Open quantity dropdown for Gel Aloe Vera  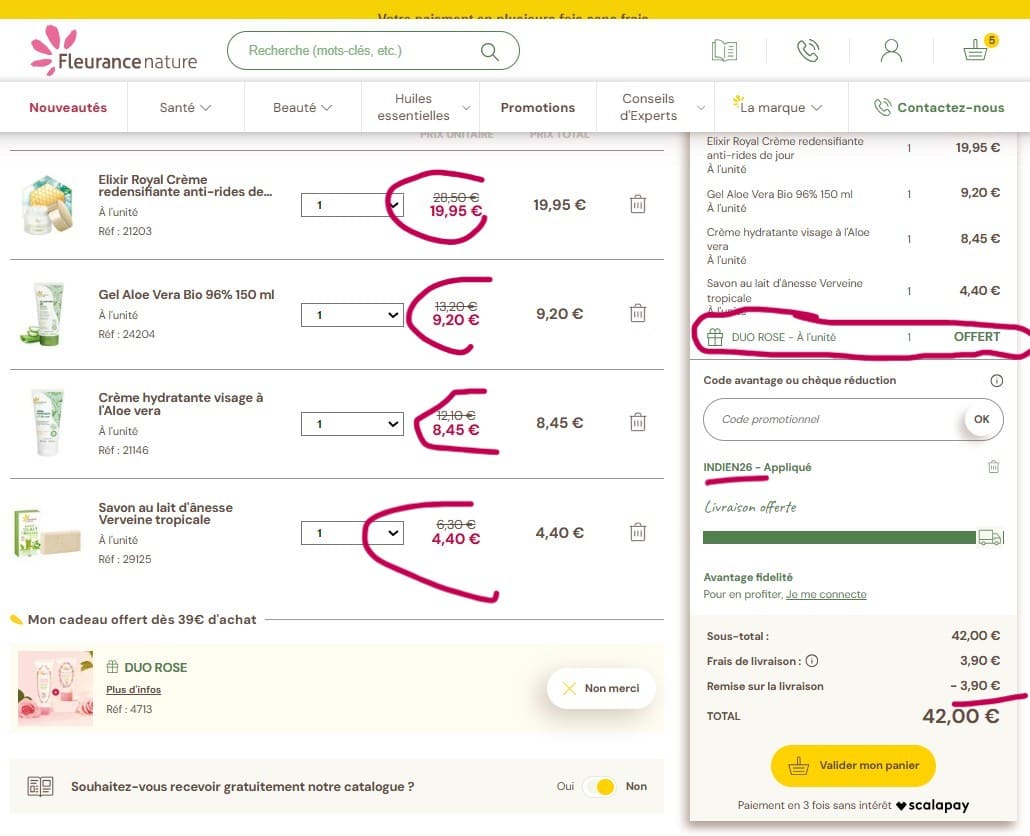(352, 315)
